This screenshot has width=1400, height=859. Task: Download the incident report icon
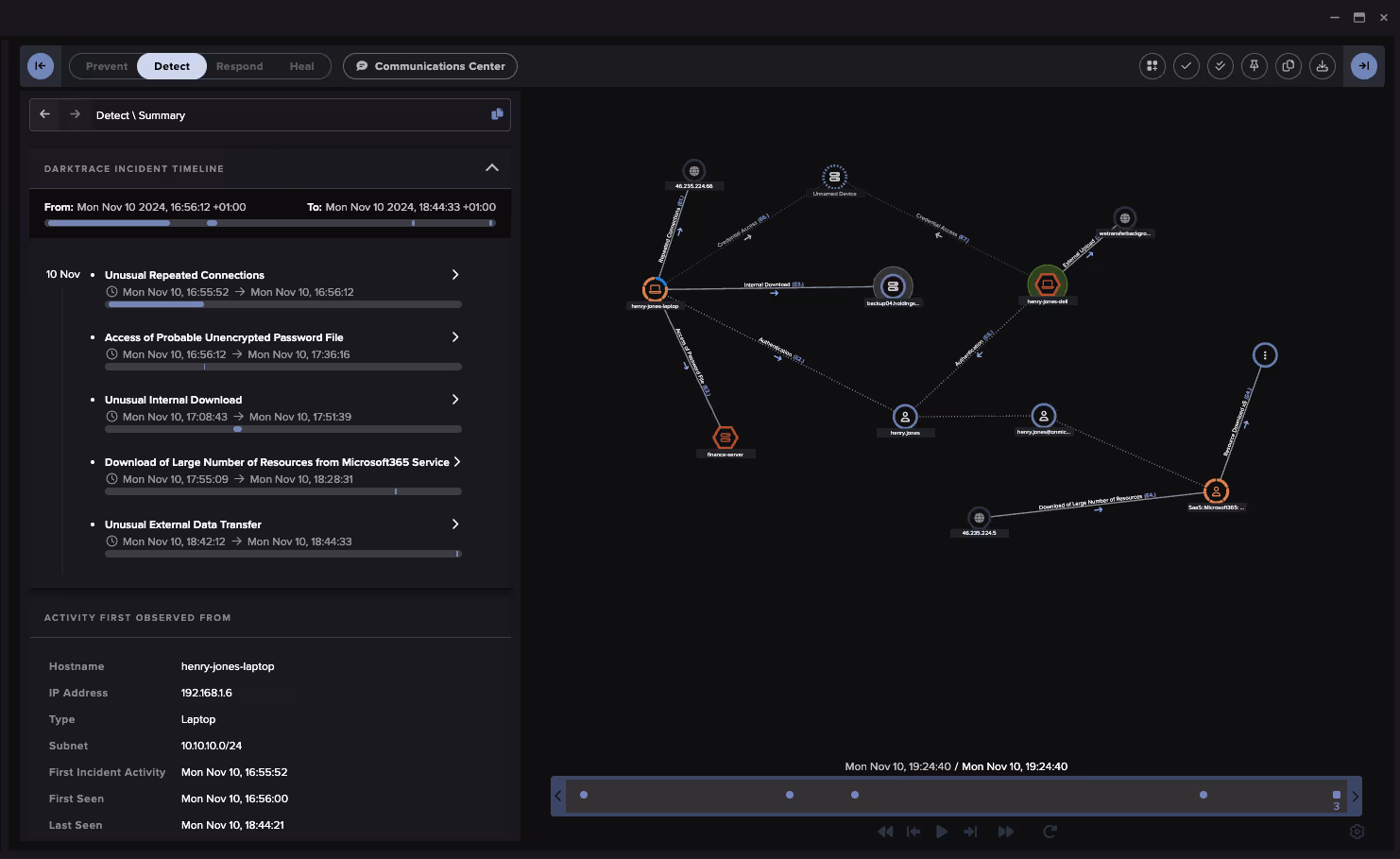1322,65
